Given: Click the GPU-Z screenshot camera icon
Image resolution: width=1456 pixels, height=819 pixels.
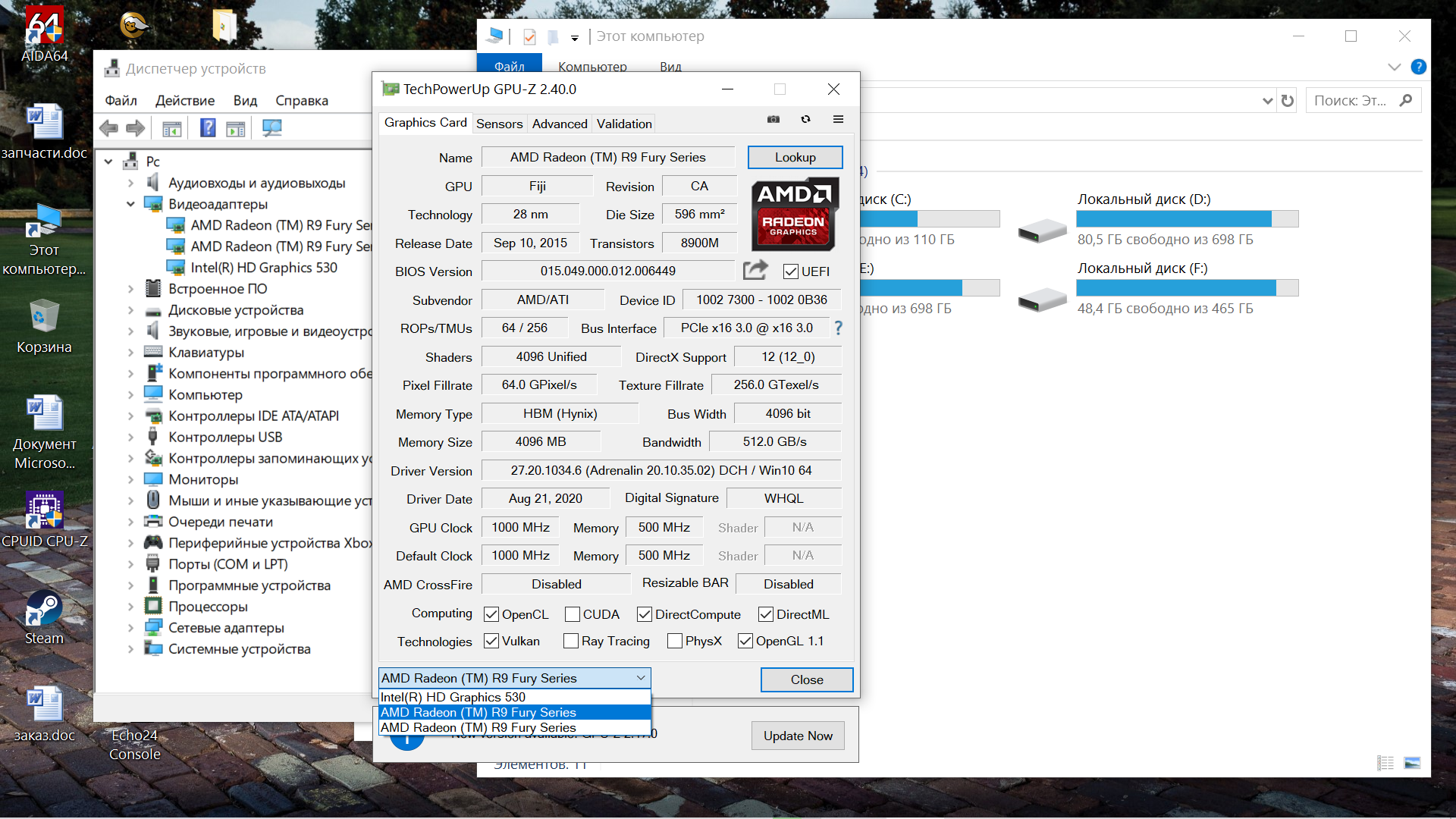Looking at the screenshot, I should [773, 119].
